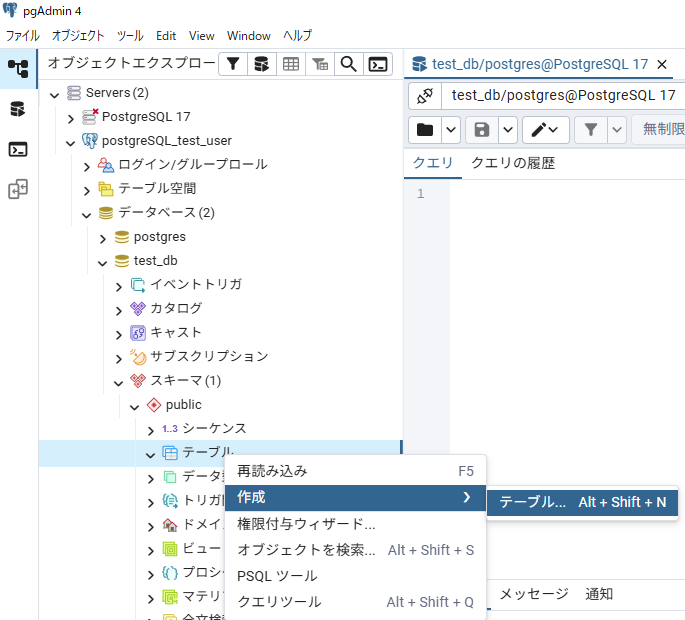Screen dimensions: 685x620
Task: Open the オブジェクト menu
Action: 78,36
